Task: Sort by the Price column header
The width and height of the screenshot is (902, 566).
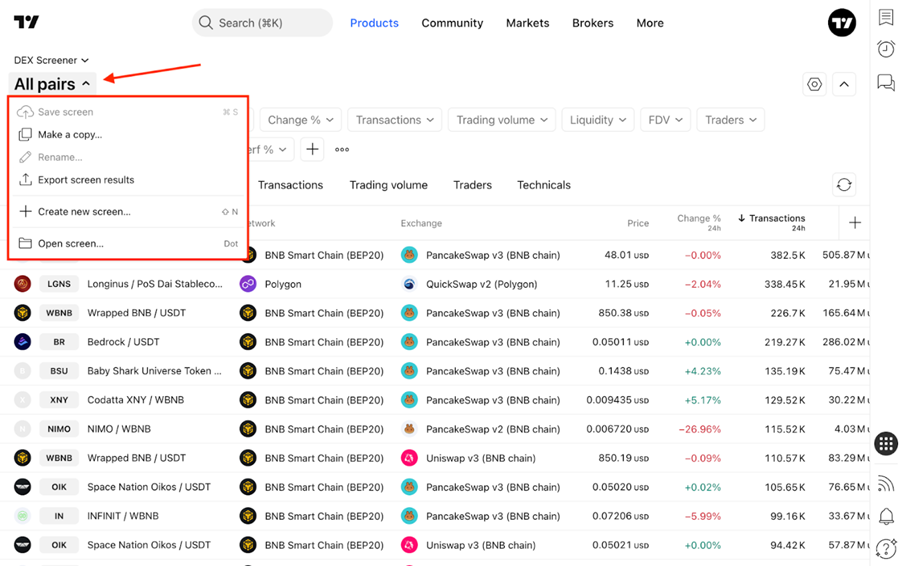Action: [x=638, y=223]
